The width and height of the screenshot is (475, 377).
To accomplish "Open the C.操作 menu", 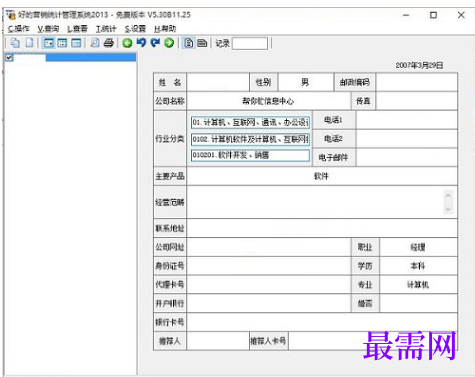I will tap(19, 29).
